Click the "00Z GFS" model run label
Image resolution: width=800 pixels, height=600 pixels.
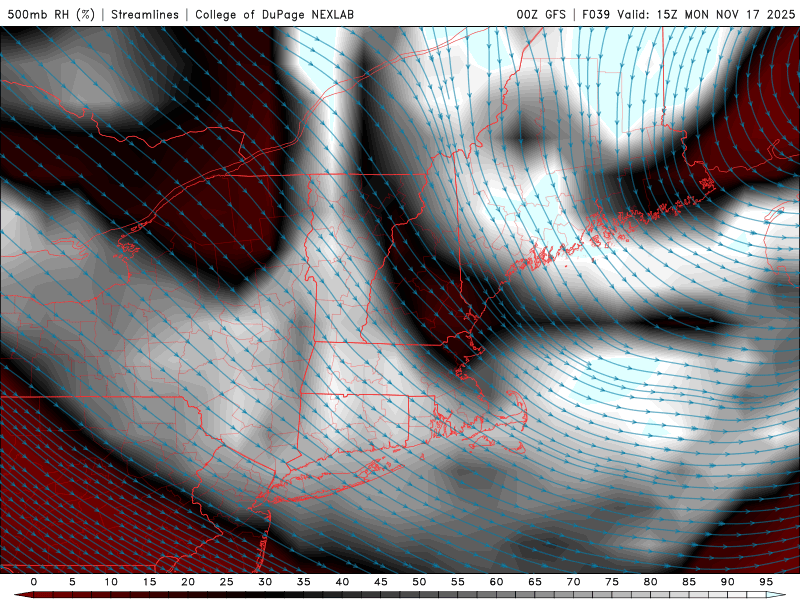tap(541, 14)
